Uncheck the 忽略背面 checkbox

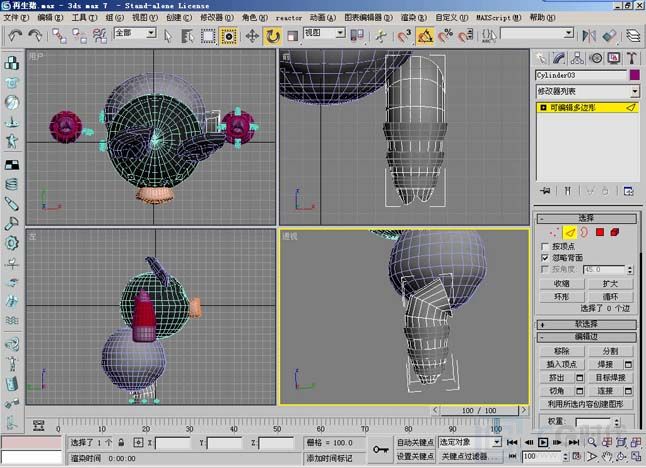(545, 258)
